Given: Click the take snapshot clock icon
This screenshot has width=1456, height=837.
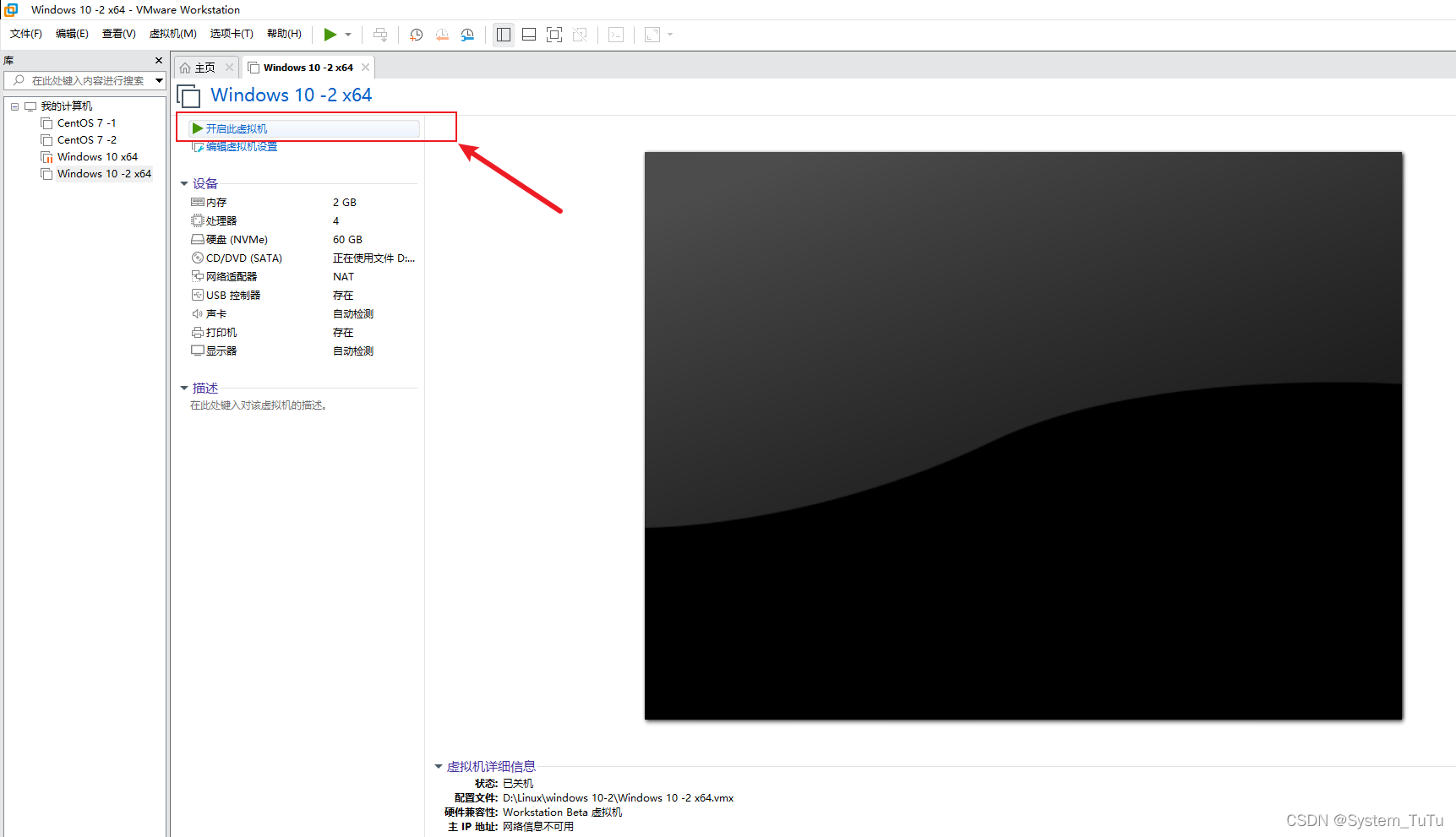Looking at the screenshot, I should point(417,35).
